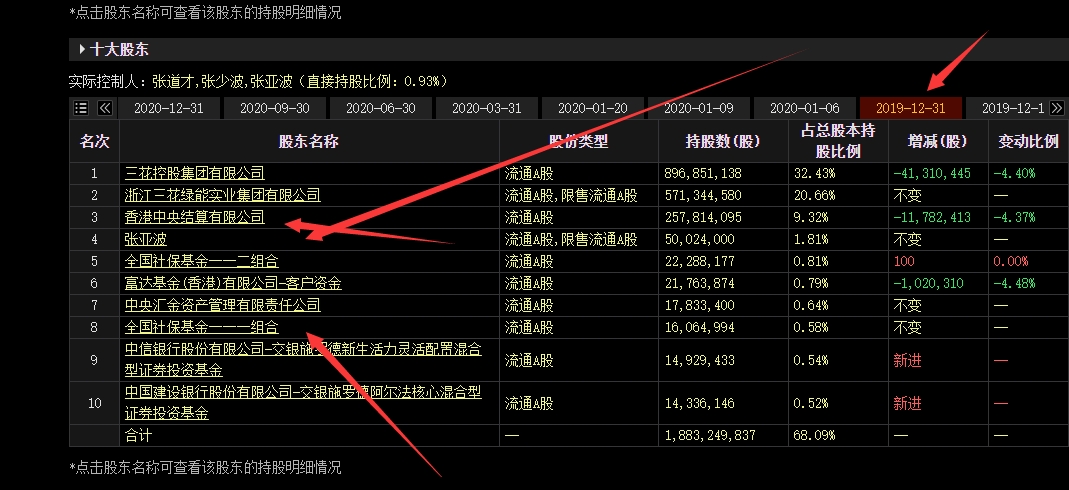Open the date list icon left of 2020-12-31
This screenshot has width=1069, height=490.
coord(81,108)
